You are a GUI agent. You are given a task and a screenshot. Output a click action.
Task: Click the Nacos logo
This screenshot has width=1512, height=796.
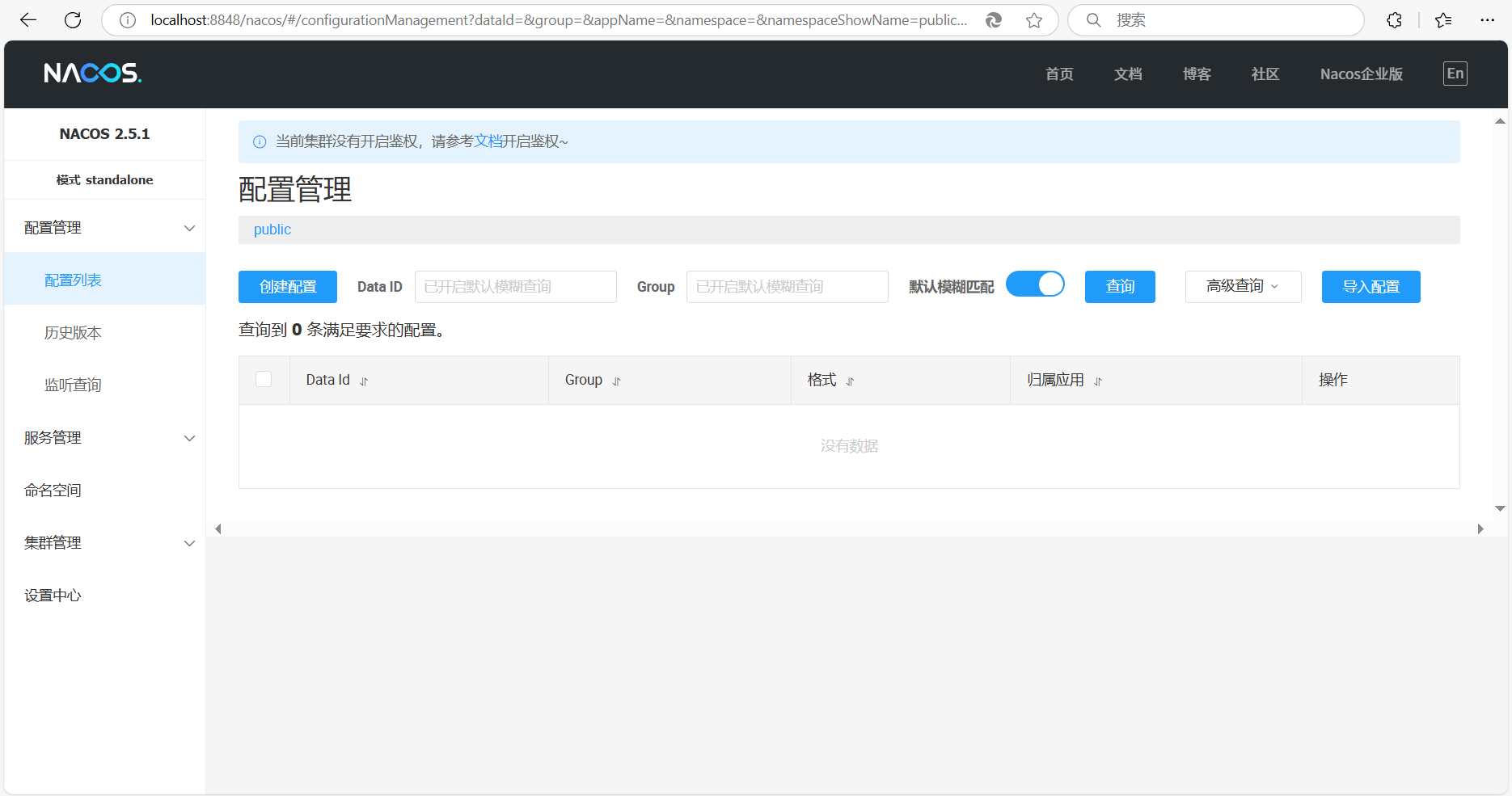point(92,74)
